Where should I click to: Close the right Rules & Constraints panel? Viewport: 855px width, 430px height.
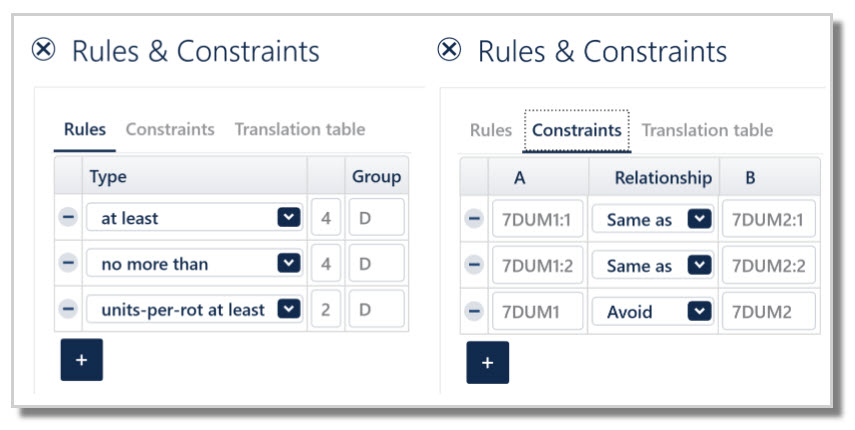pos(450,50)
